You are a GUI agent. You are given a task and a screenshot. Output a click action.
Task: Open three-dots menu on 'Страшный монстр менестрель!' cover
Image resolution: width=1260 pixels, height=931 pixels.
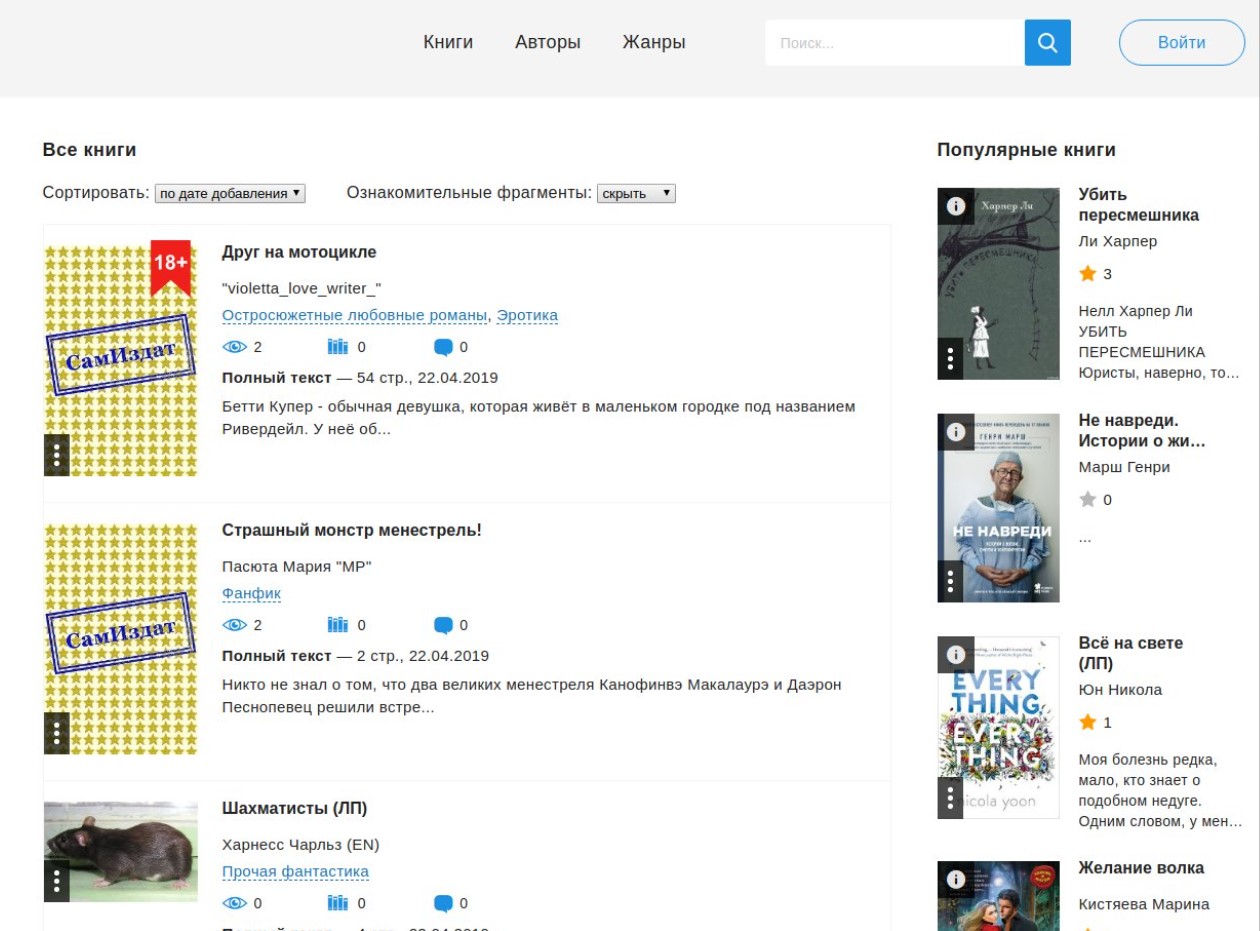[x=57, y=733]
